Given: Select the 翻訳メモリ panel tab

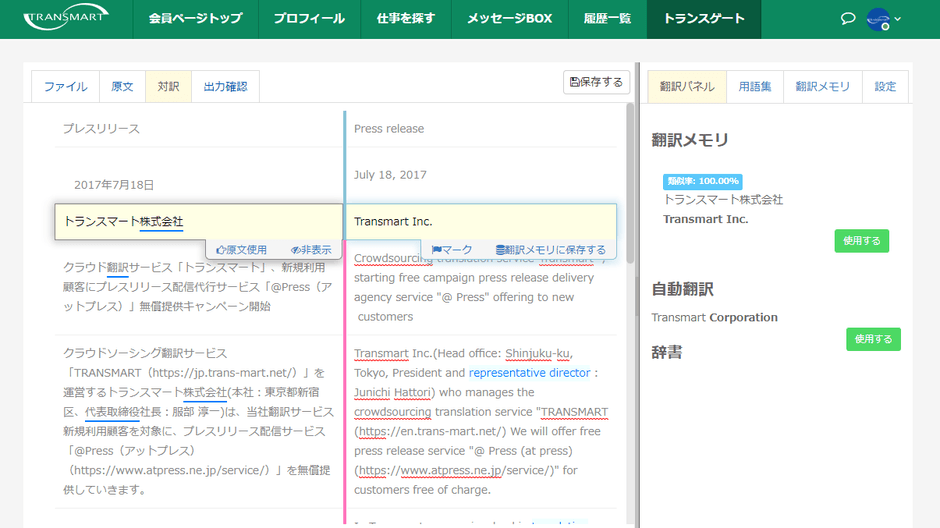Looking at the screenshot, I should pos(822,87).
